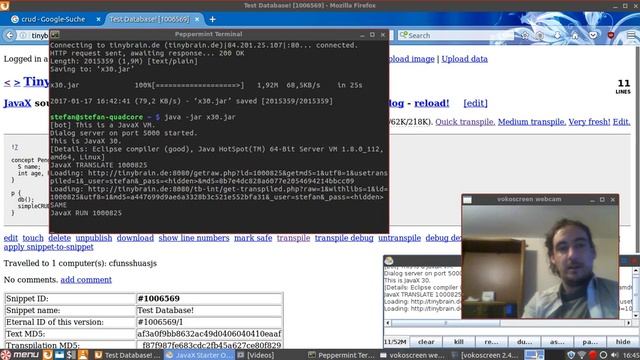The width and height of the screenshot is (640, 360).
Task: Click the Very fresh! link
Action: coord(589,122)
